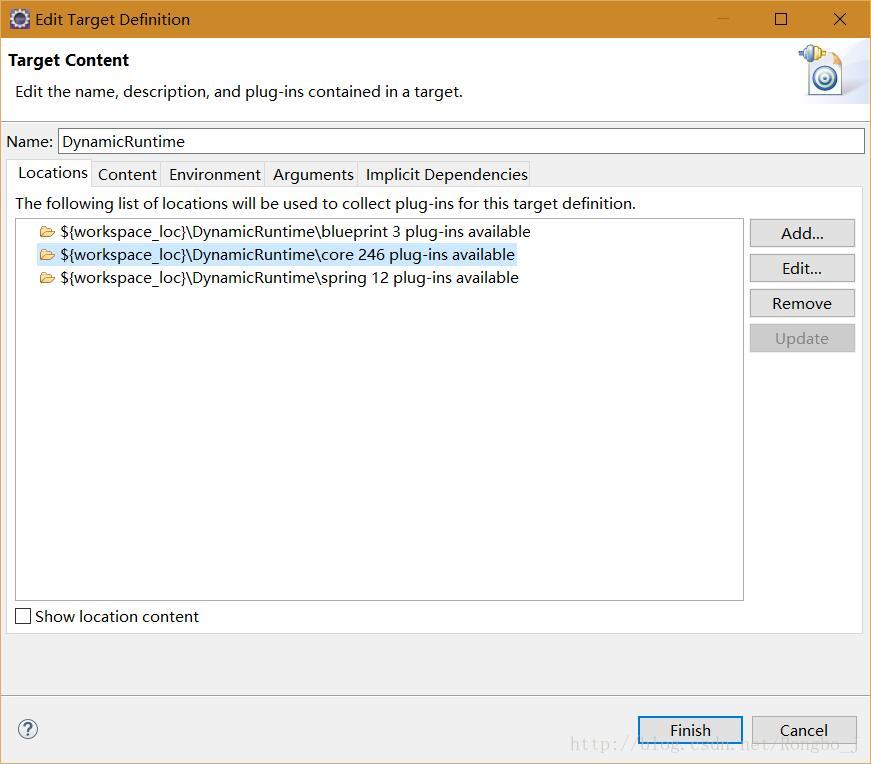This screenshot has width=871, height=764.
Task: Click the core location folder icon
Action: [47, 255]
